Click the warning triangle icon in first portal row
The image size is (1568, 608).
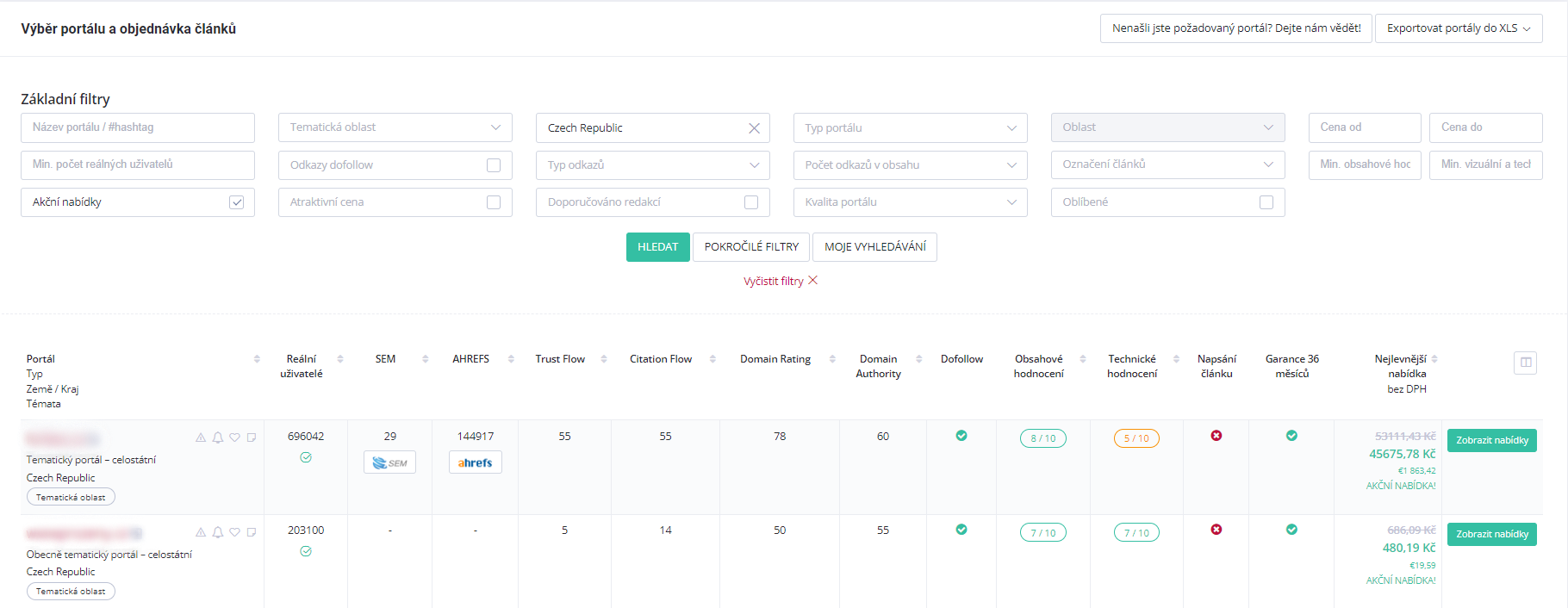point(201,437)
